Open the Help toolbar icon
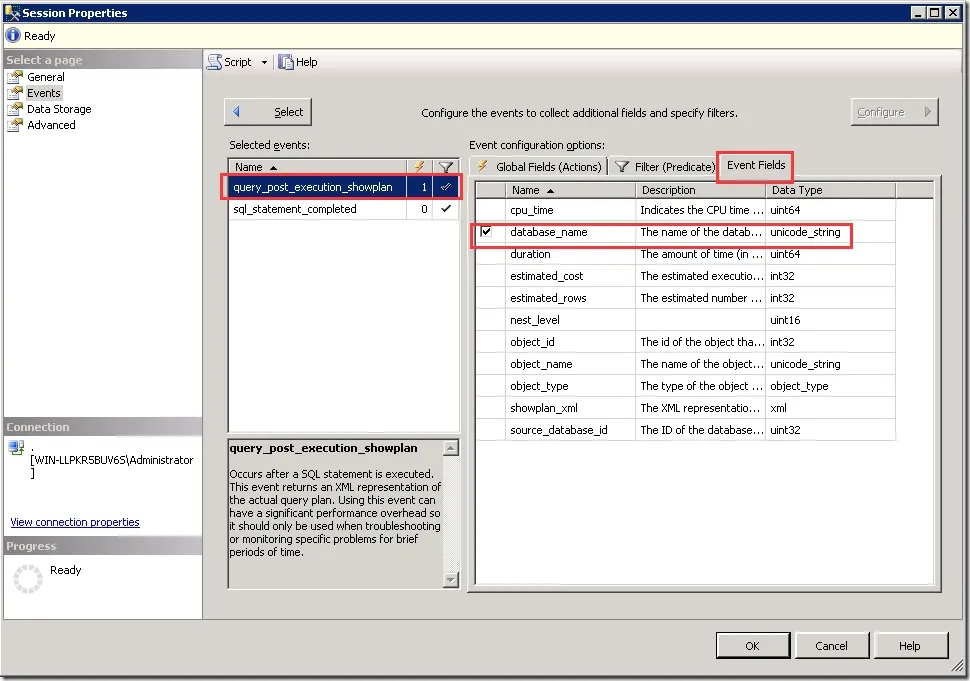Screen dimensions: 970x681 tap(285, 62)
